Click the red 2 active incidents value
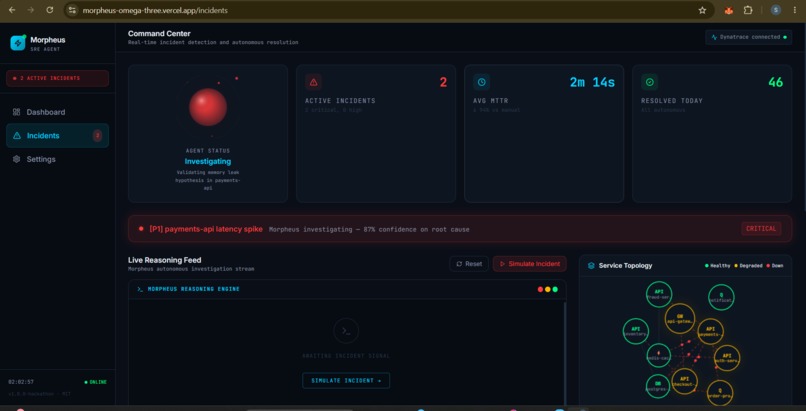 pyautogui.click(x=443, y=82)
